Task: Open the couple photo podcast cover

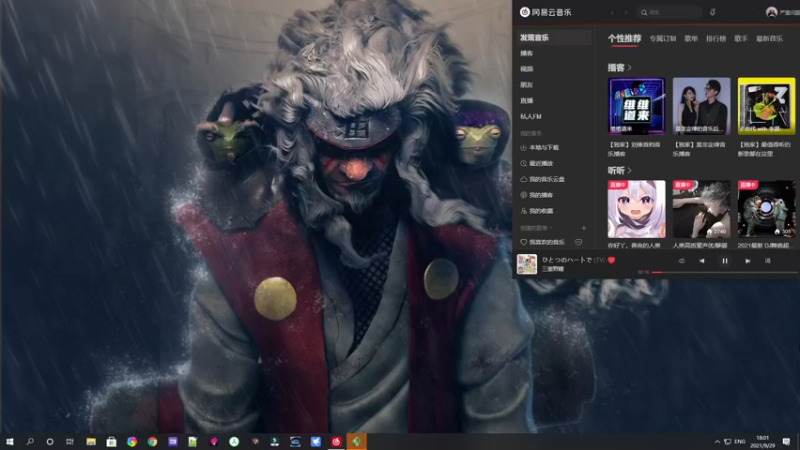Action: (x=702, y=106)
